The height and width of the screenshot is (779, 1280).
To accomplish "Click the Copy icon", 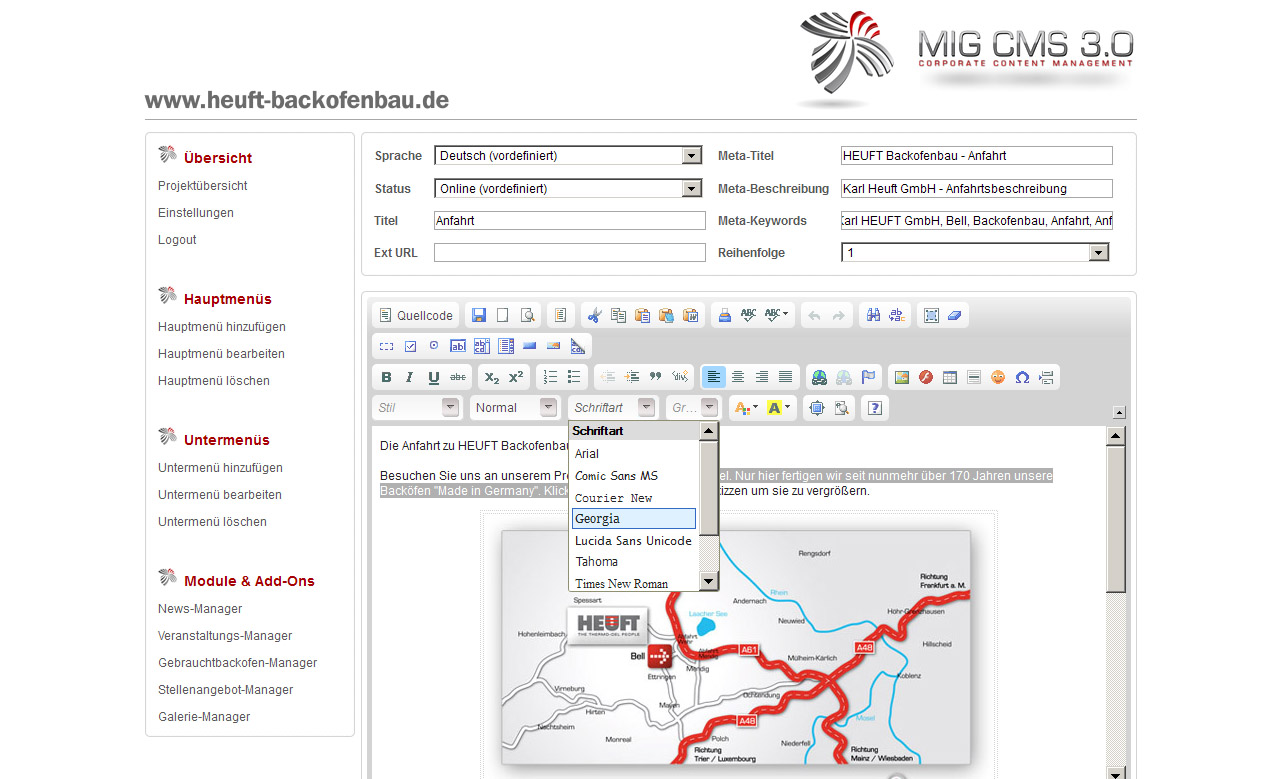I will [618, 315].
